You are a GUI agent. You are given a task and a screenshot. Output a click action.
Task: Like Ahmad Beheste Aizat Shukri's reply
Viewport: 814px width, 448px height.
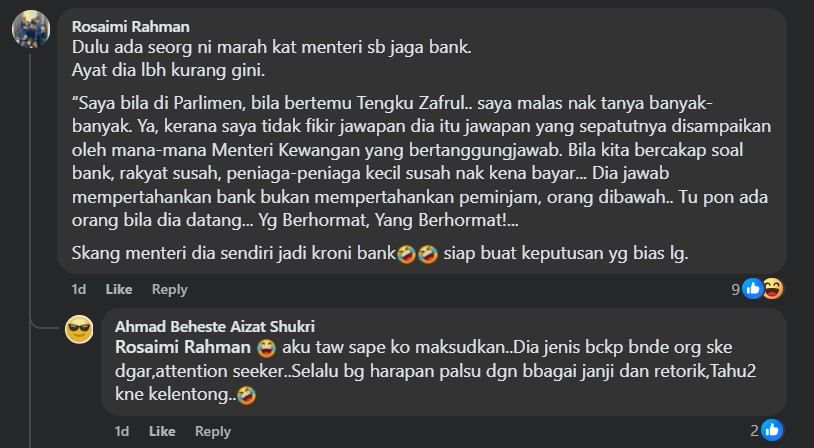tap(162, 431)
